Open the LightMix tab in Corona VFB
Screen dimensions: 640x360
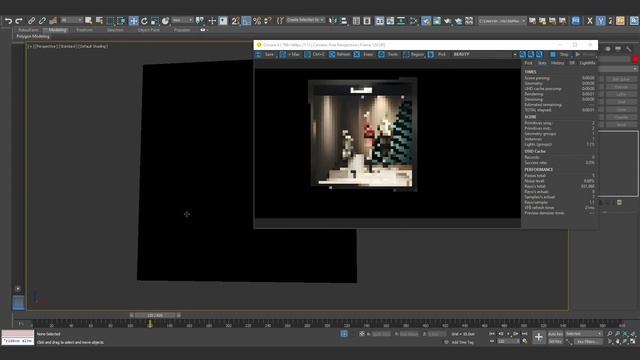tap(587, 63)
